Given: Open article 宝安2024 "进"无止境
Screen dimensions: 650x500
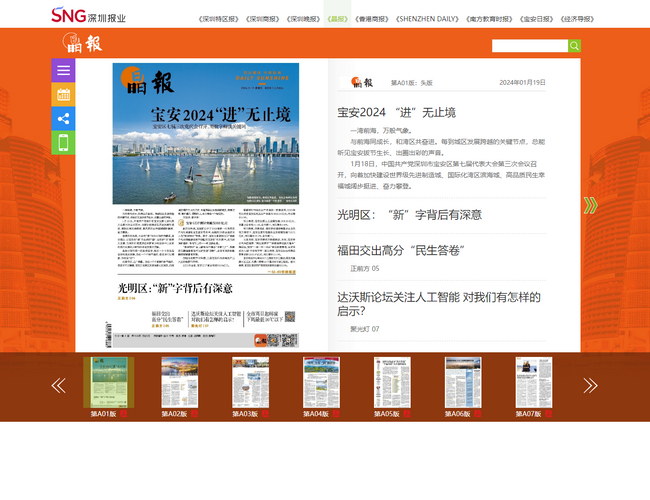Looking at the screenshot, I should click(396, 112).
